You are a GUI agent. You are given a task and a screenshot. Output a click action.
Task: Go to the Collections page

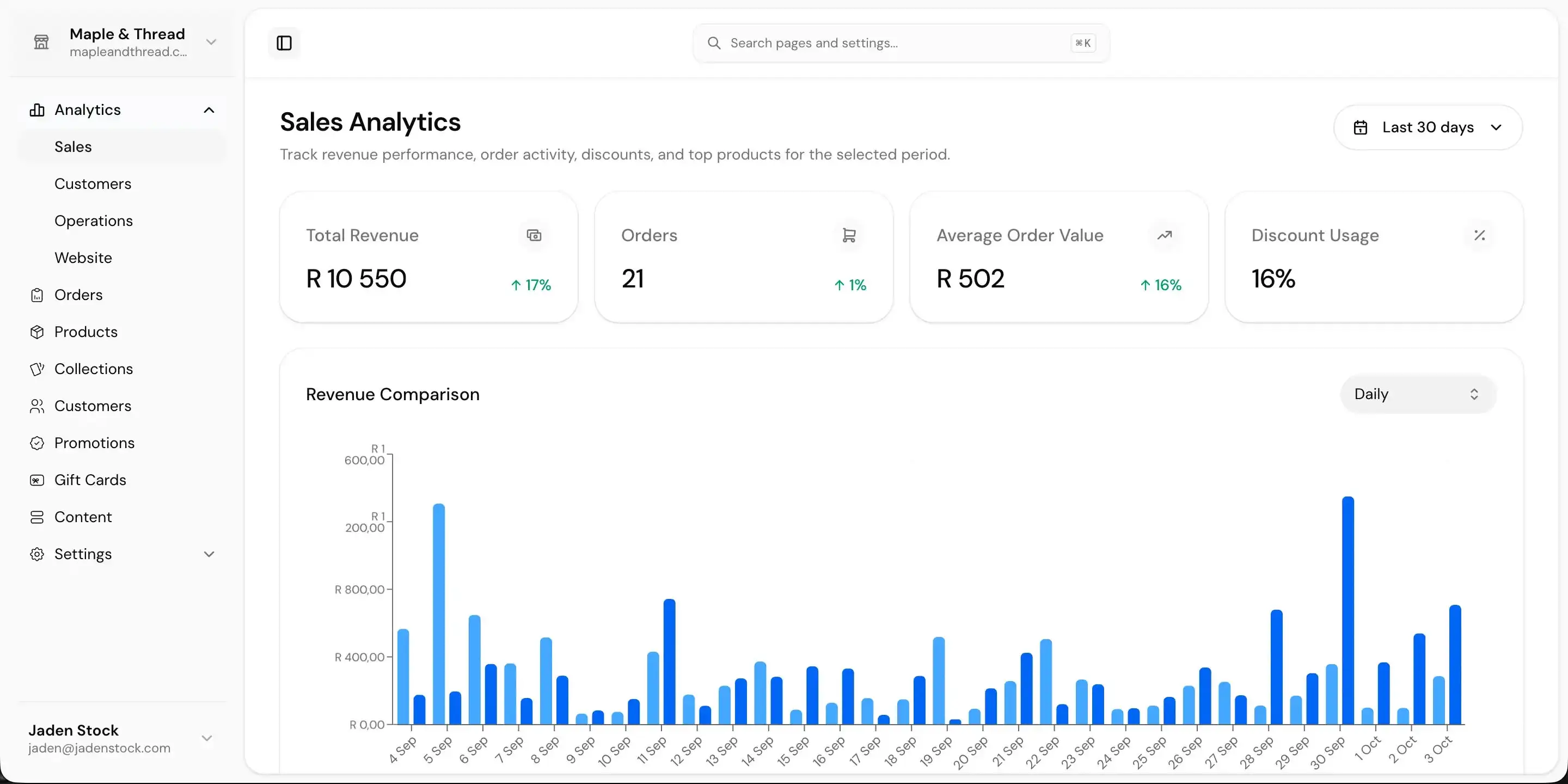(122, 370)
